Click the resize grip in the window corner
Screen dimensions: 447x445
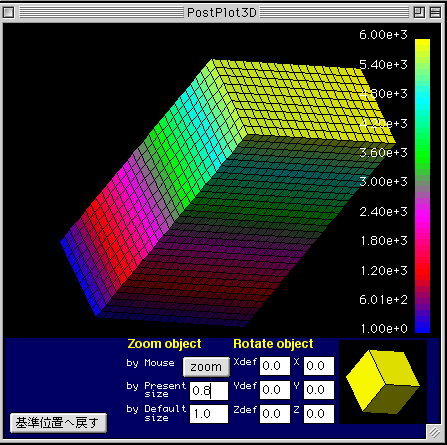tap(434, 432)
